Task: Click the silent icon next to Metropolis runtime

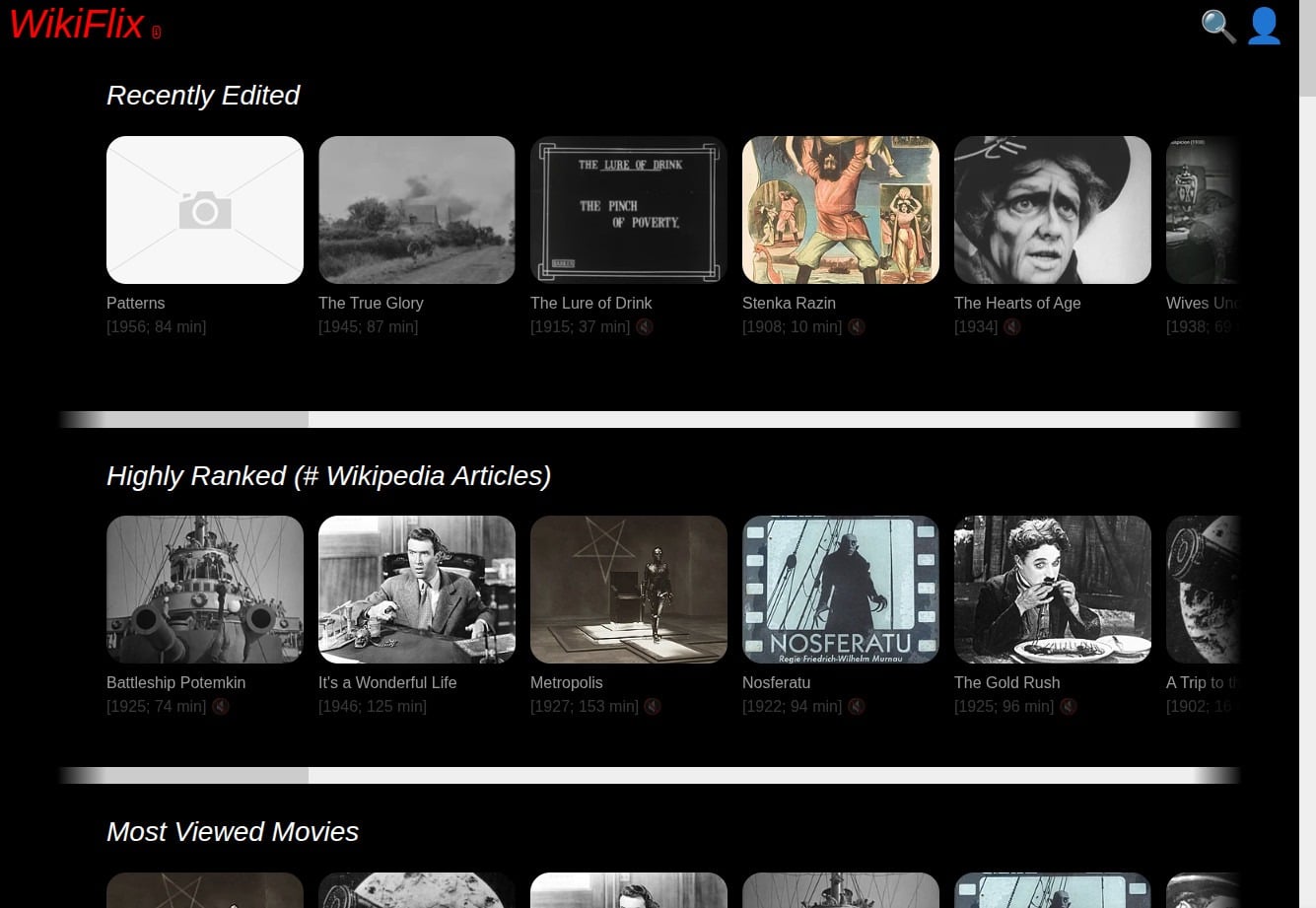Action: coord(653,706)
